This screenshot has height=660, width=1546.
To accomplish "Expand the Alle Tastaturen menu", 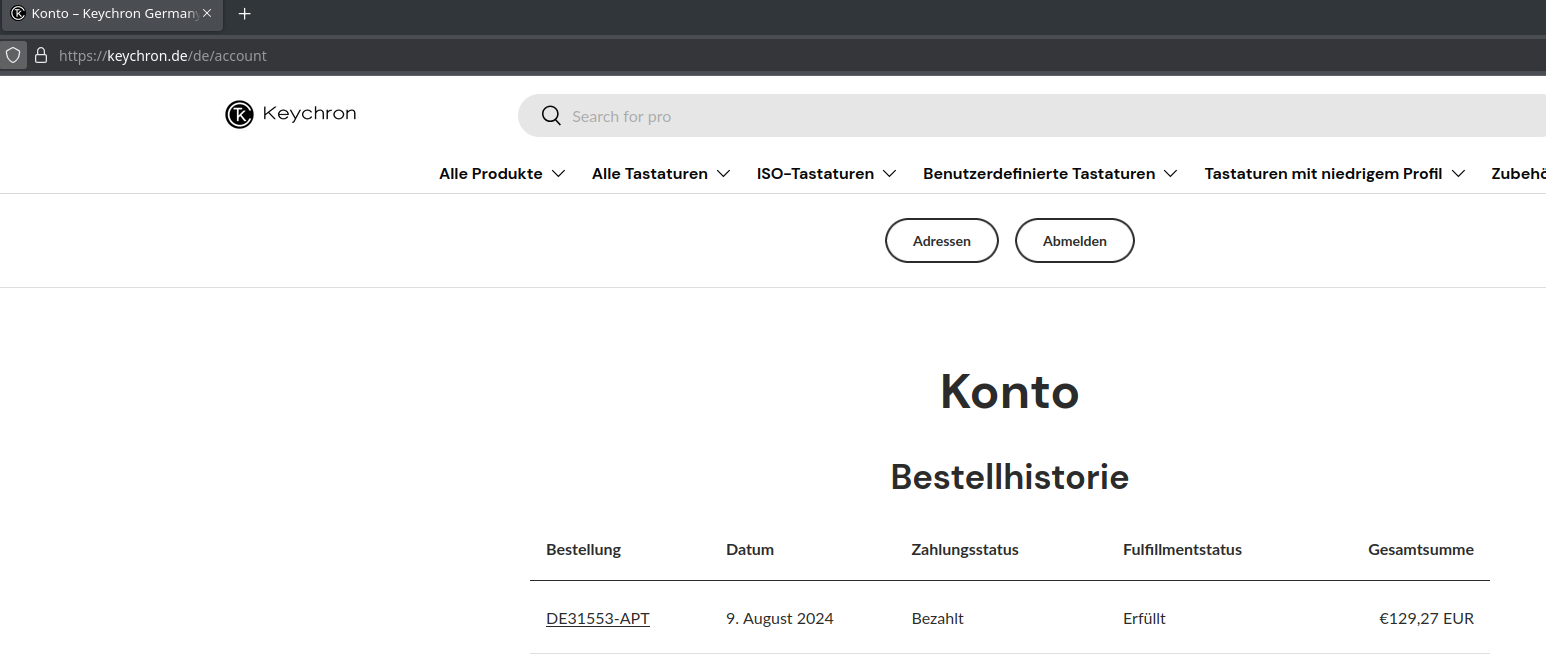I will (661, 174).
